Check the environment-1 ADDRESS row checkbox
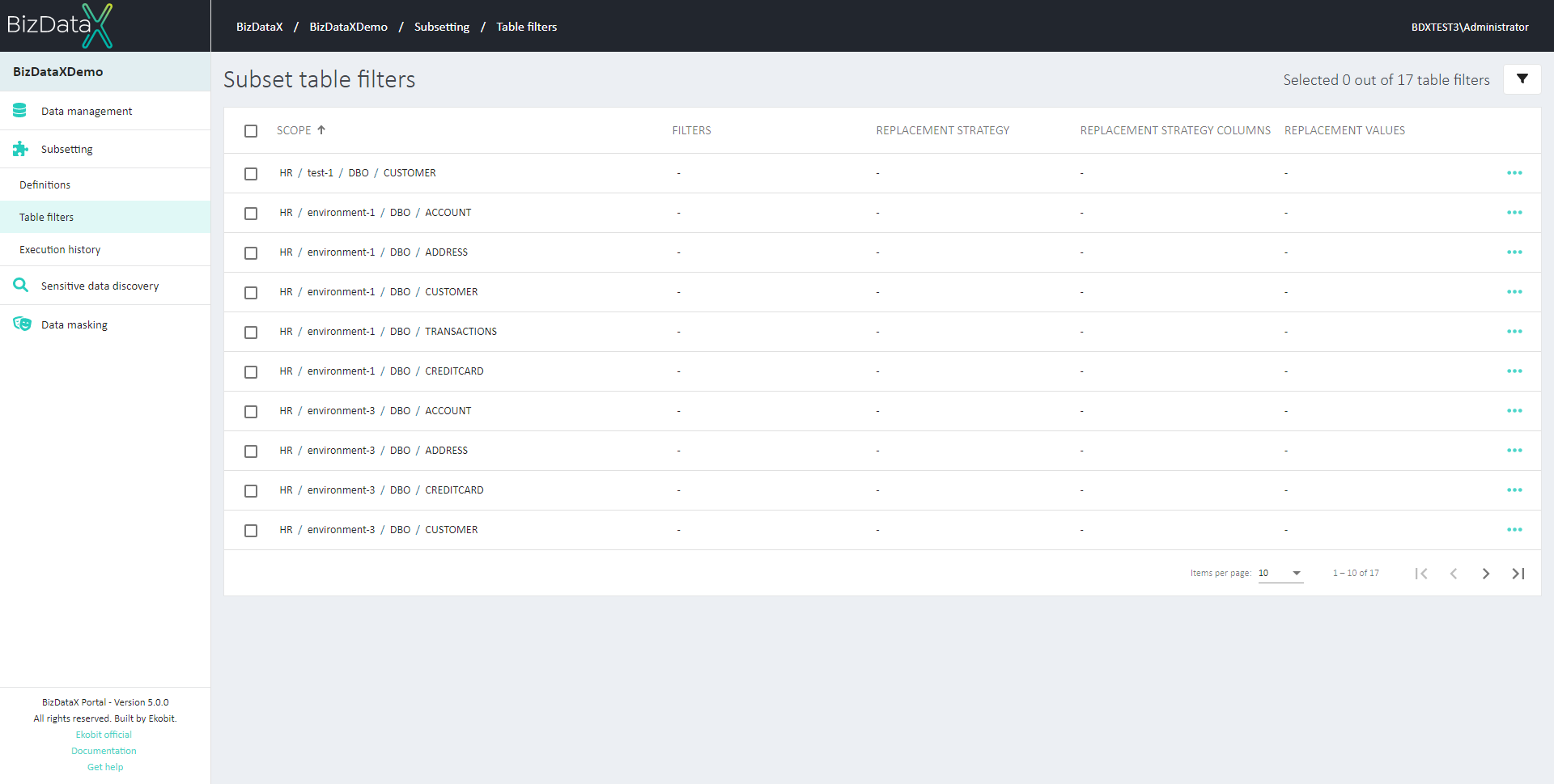The height and width of the screenshot is (784, 1554). coord(251,253)
